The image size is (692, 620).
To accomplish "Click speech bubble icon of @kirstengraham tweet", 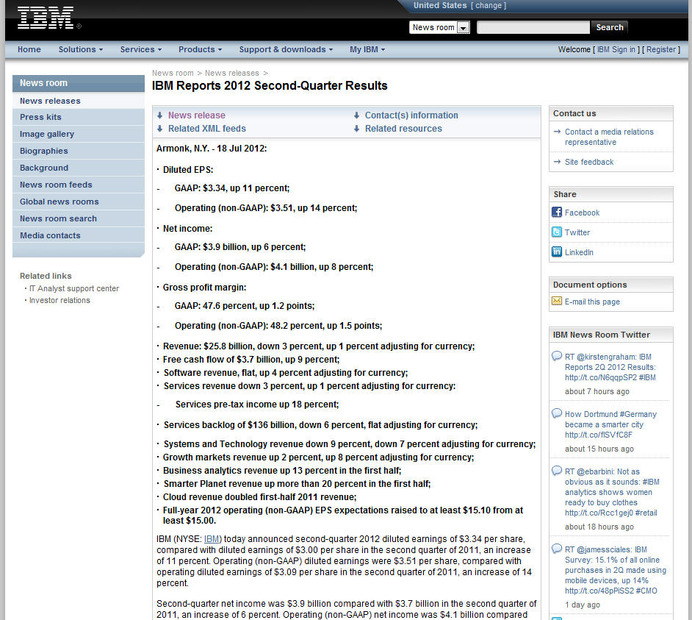I will (x=557, y=356).
